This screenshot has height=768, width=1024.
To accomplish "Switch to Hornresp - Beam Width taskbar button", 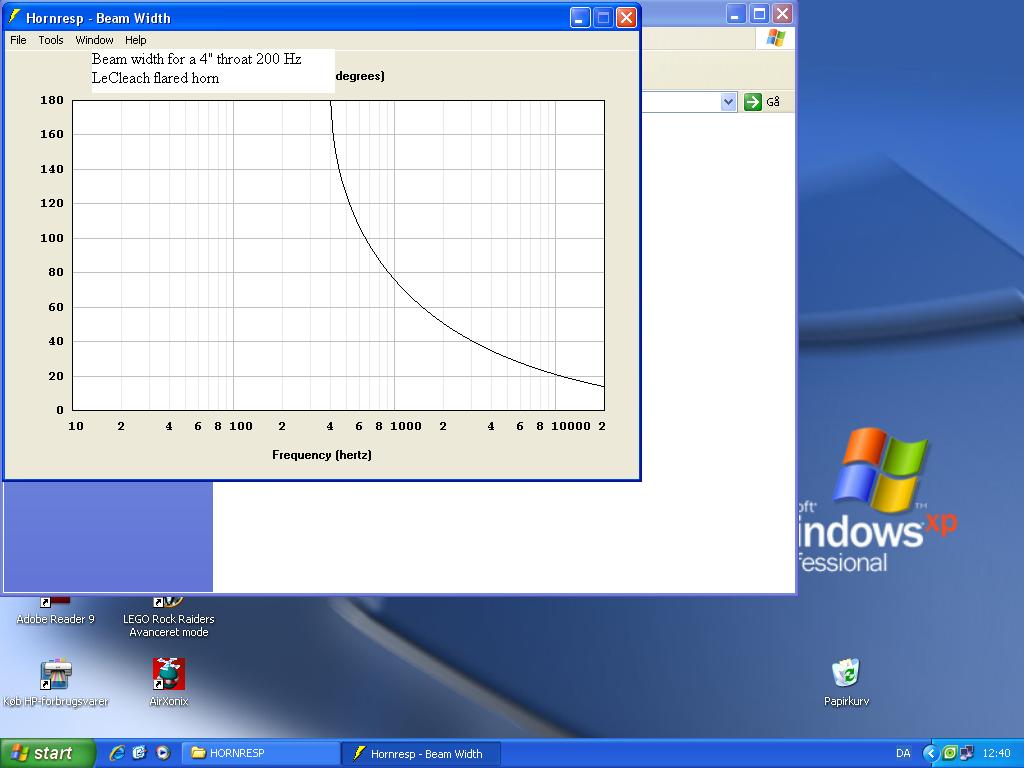I will [x=421, y=754].
